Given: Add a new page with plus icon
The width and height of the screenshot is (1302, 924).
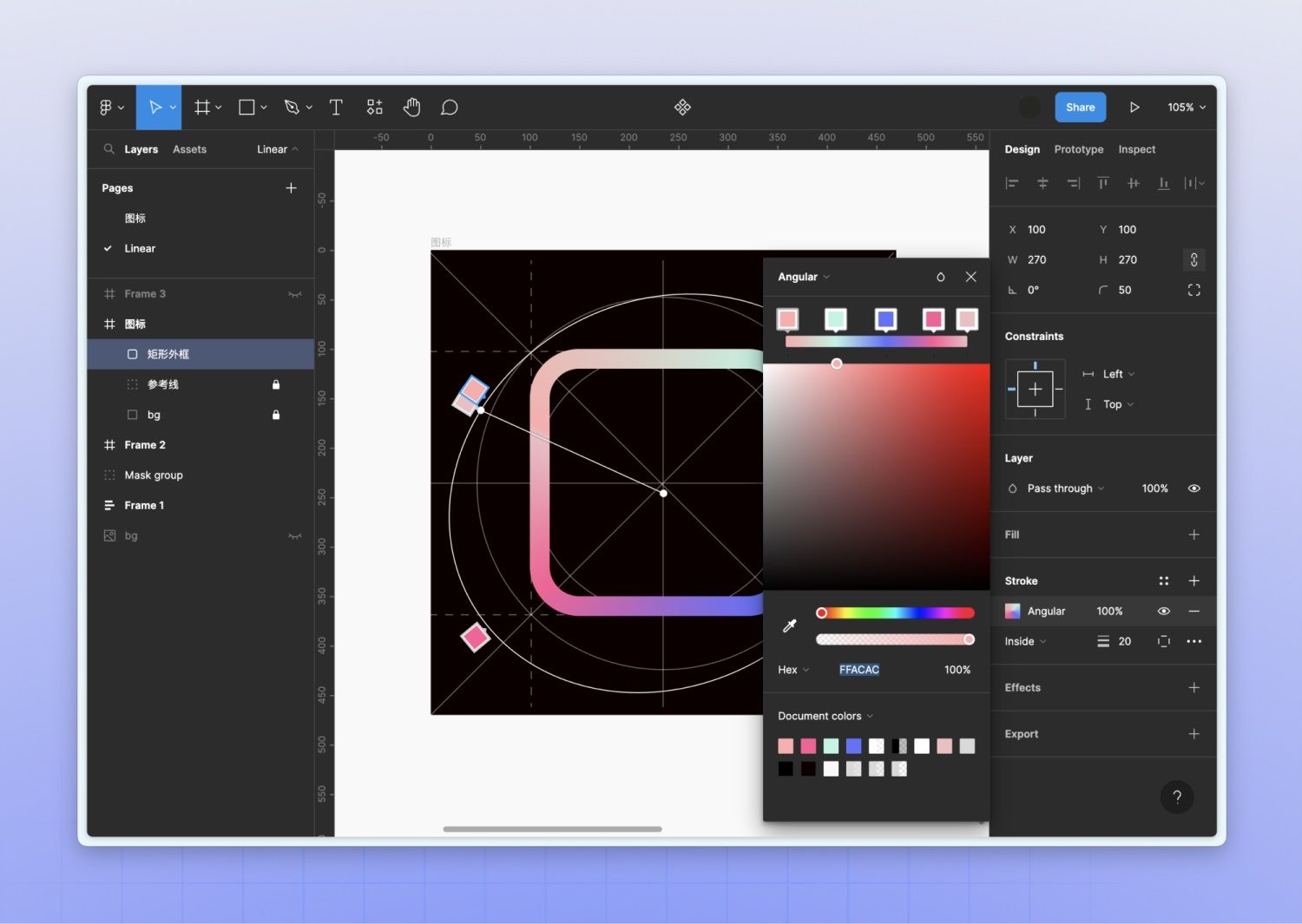Looking at the screenshot, I should [x=291, y=188].
